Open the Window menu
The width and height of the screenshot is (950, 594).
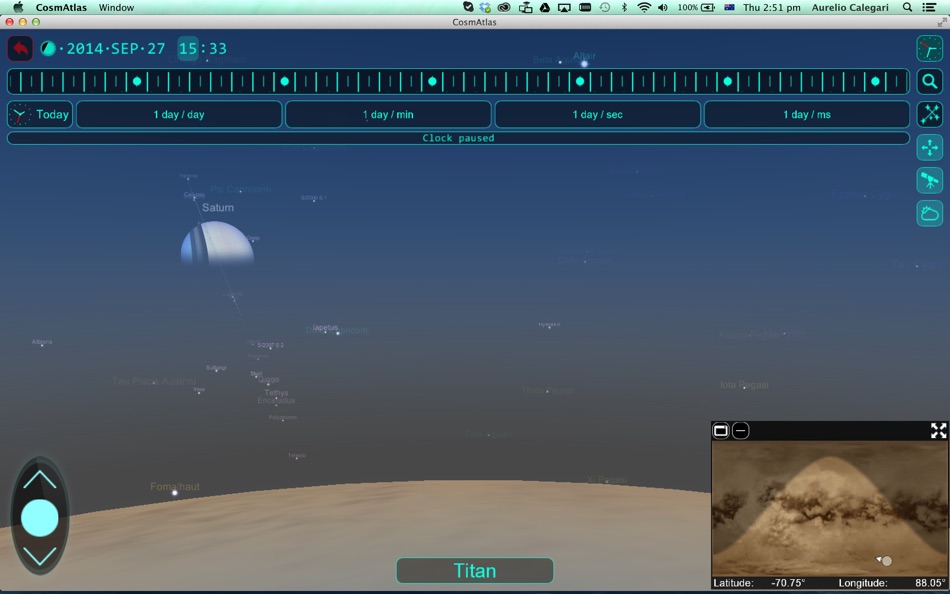(x=116, y=7)
